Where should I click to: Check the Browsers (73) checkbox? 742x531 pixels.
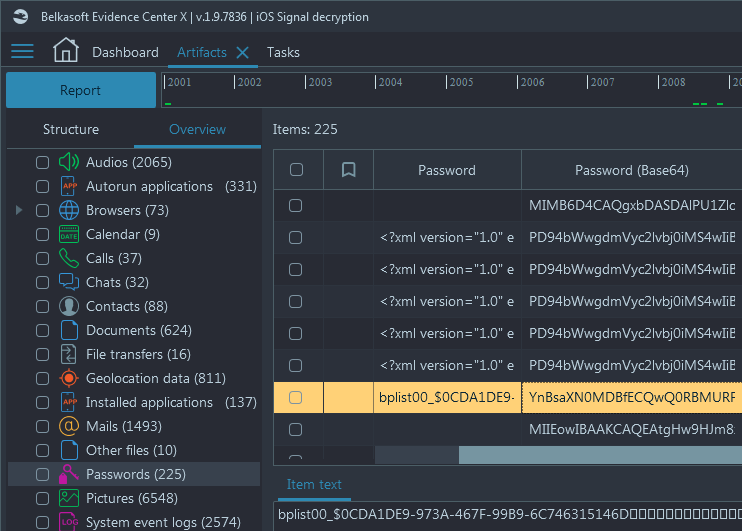pos(43,210)
